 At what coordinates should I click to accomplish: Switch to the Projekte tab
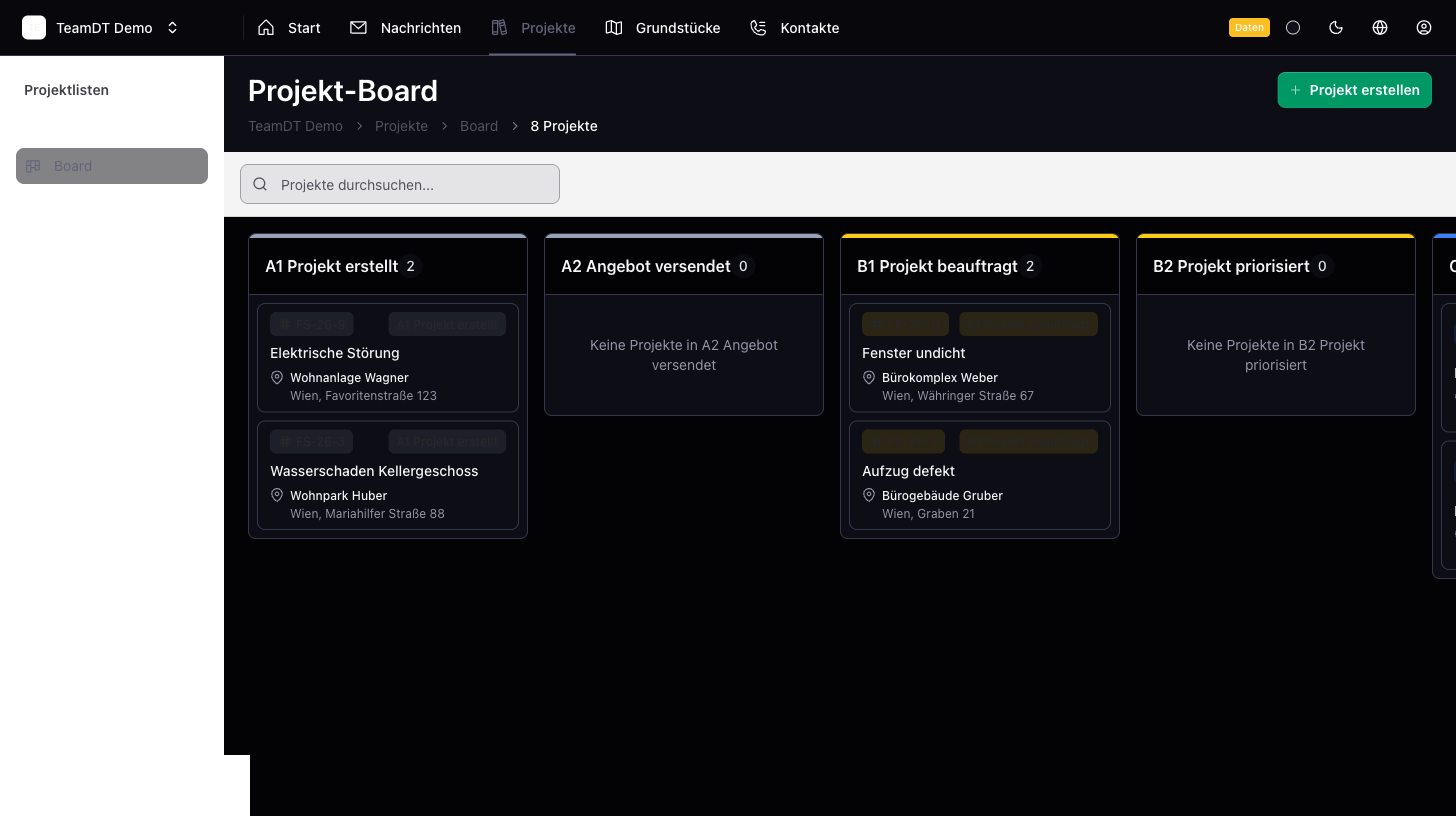533,27
